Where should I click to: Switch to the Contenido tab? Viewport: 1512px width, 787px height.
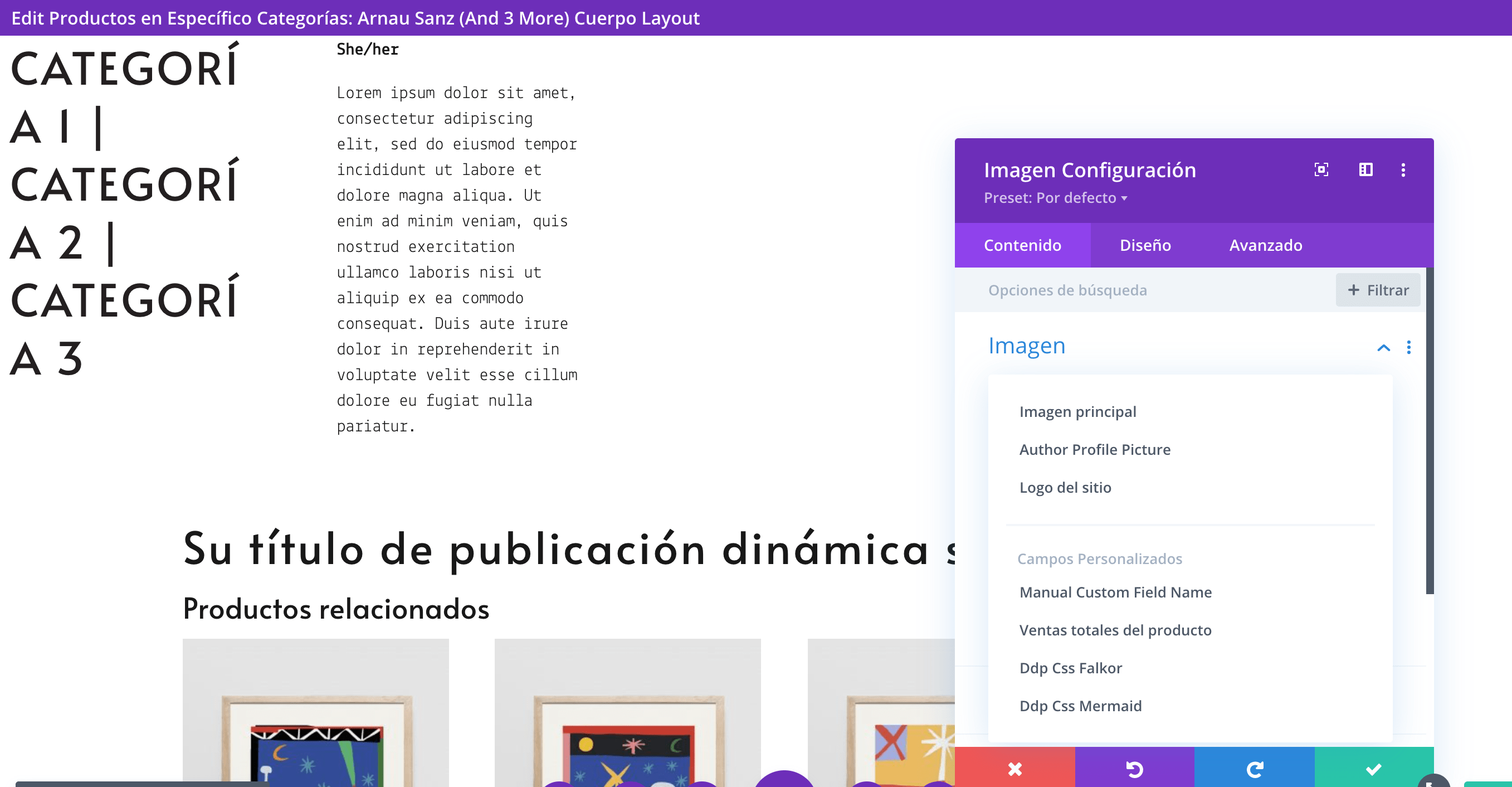pyautogui.click(x=1022, y=245)
